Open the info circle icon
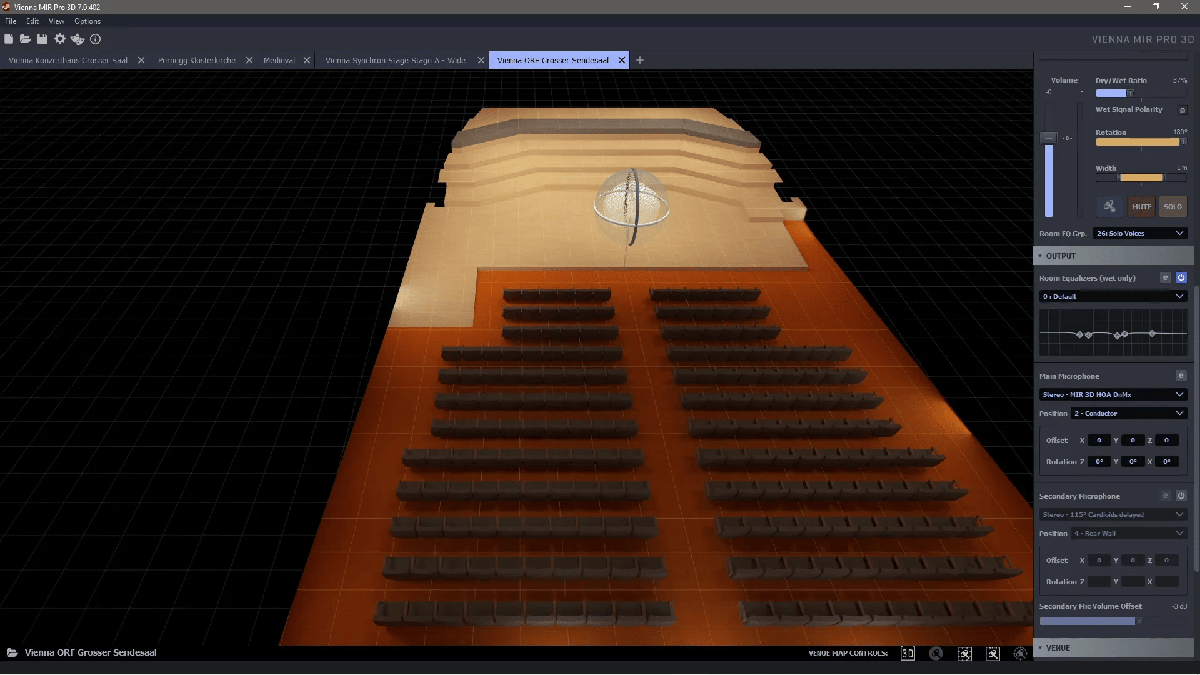The width and height of the screenshot is (1200, 675). tap(96, 39)
